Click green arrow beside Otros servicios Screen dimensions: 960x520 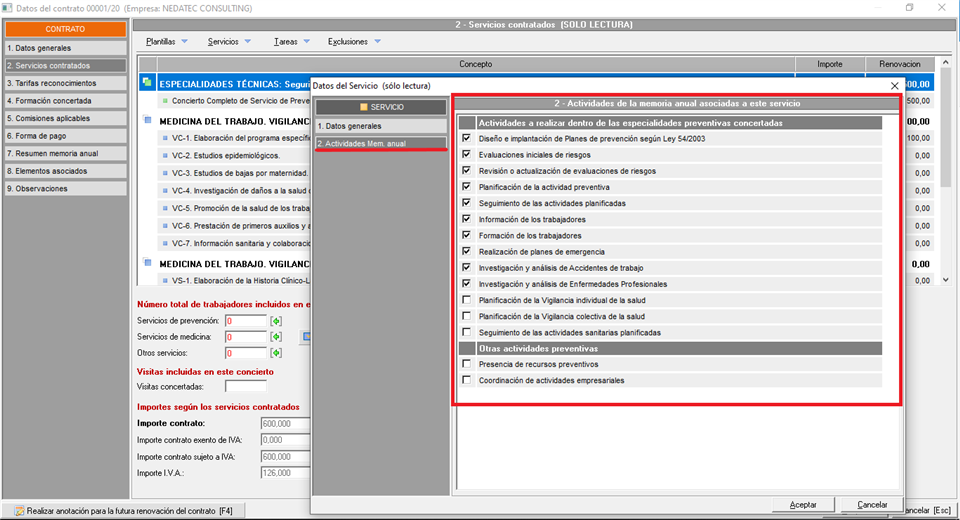[x=276, y=353]
